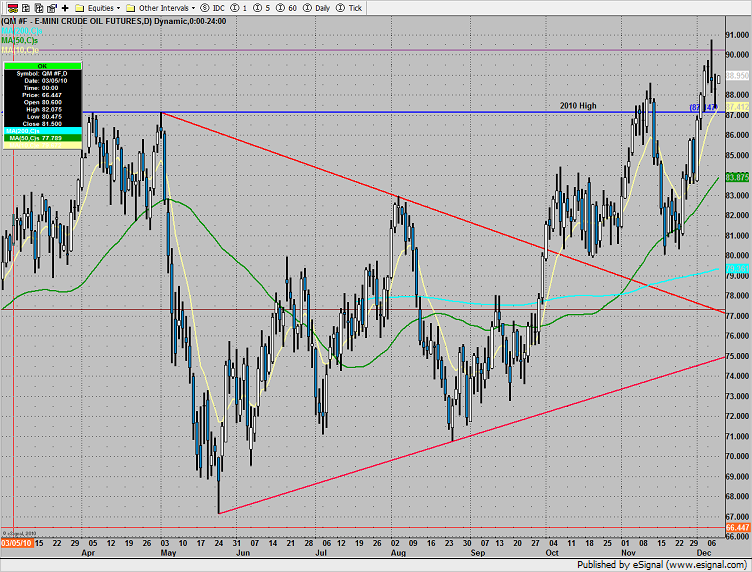Click the blue (87.147) label near 2010 High line
The image size is (752, 572).
tap(703, 107)
